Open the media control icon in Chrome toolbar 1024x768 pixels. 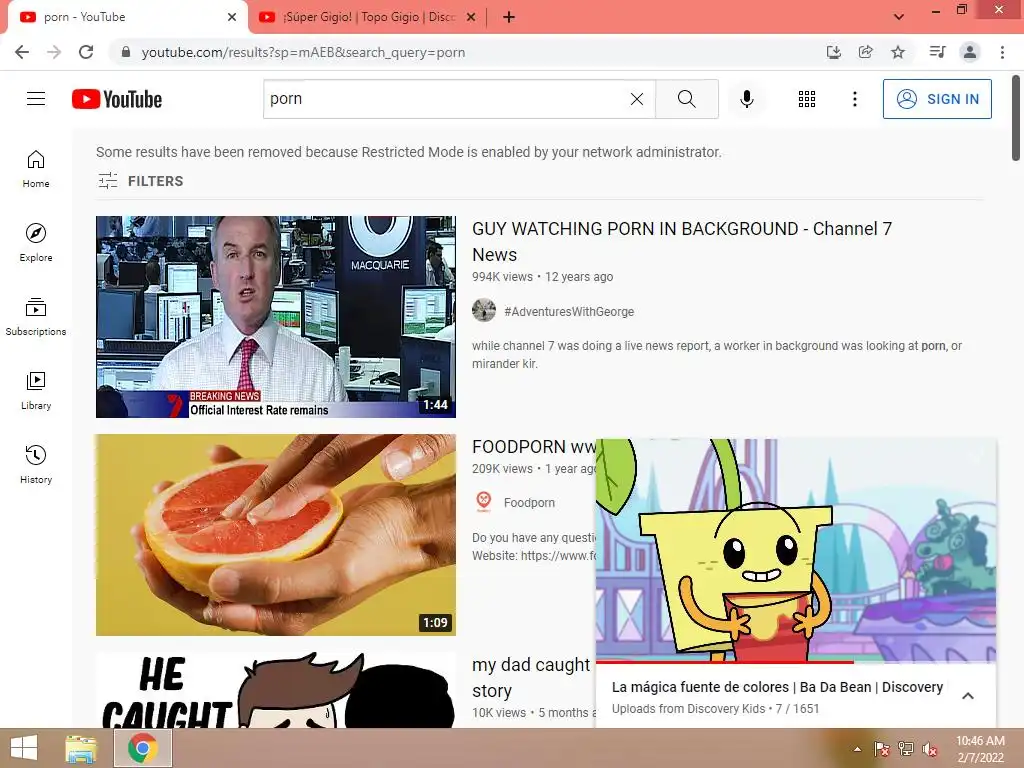tap(937, 52)
